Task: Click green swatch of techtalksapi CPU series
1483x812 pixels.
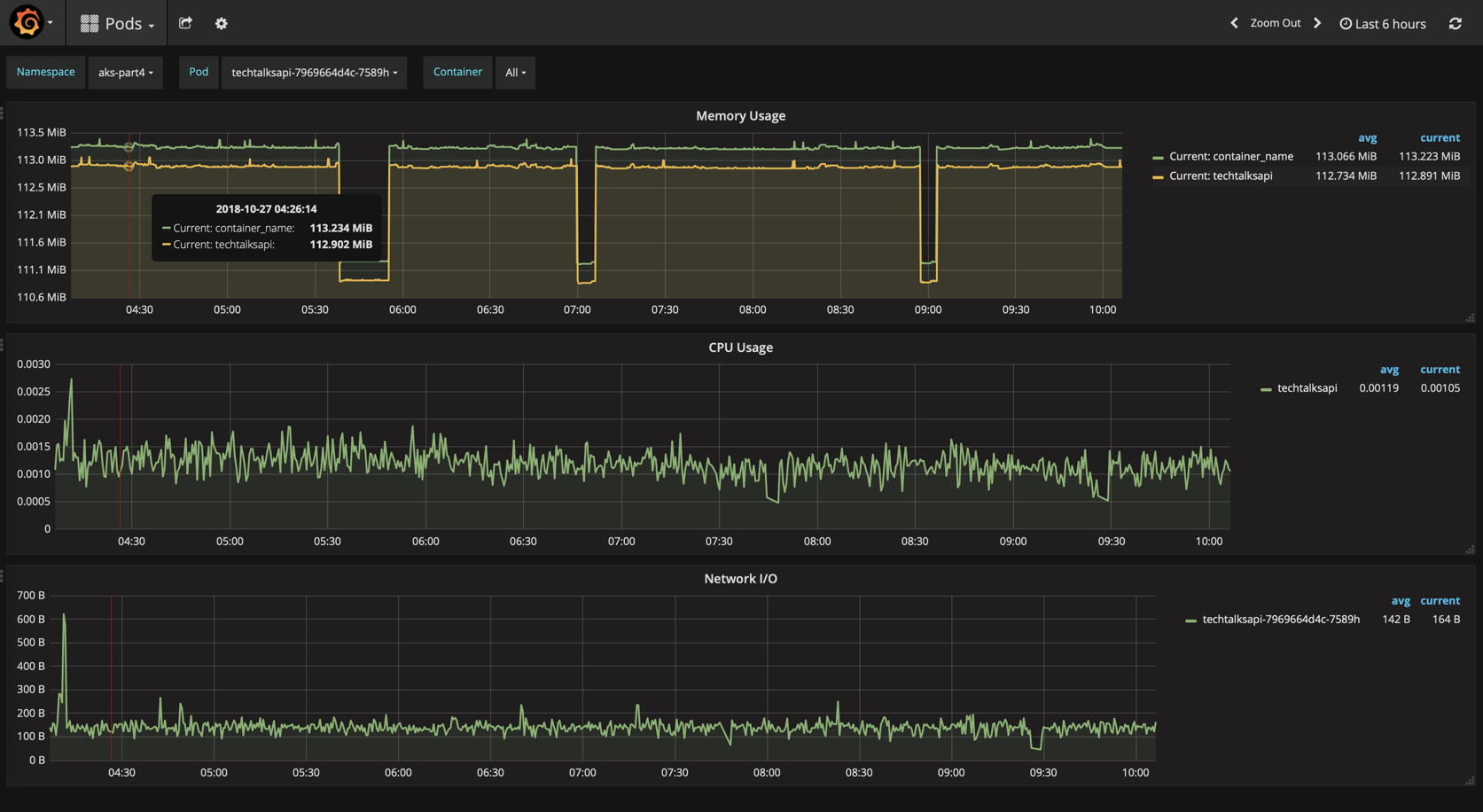Action: click(1266, 388)
